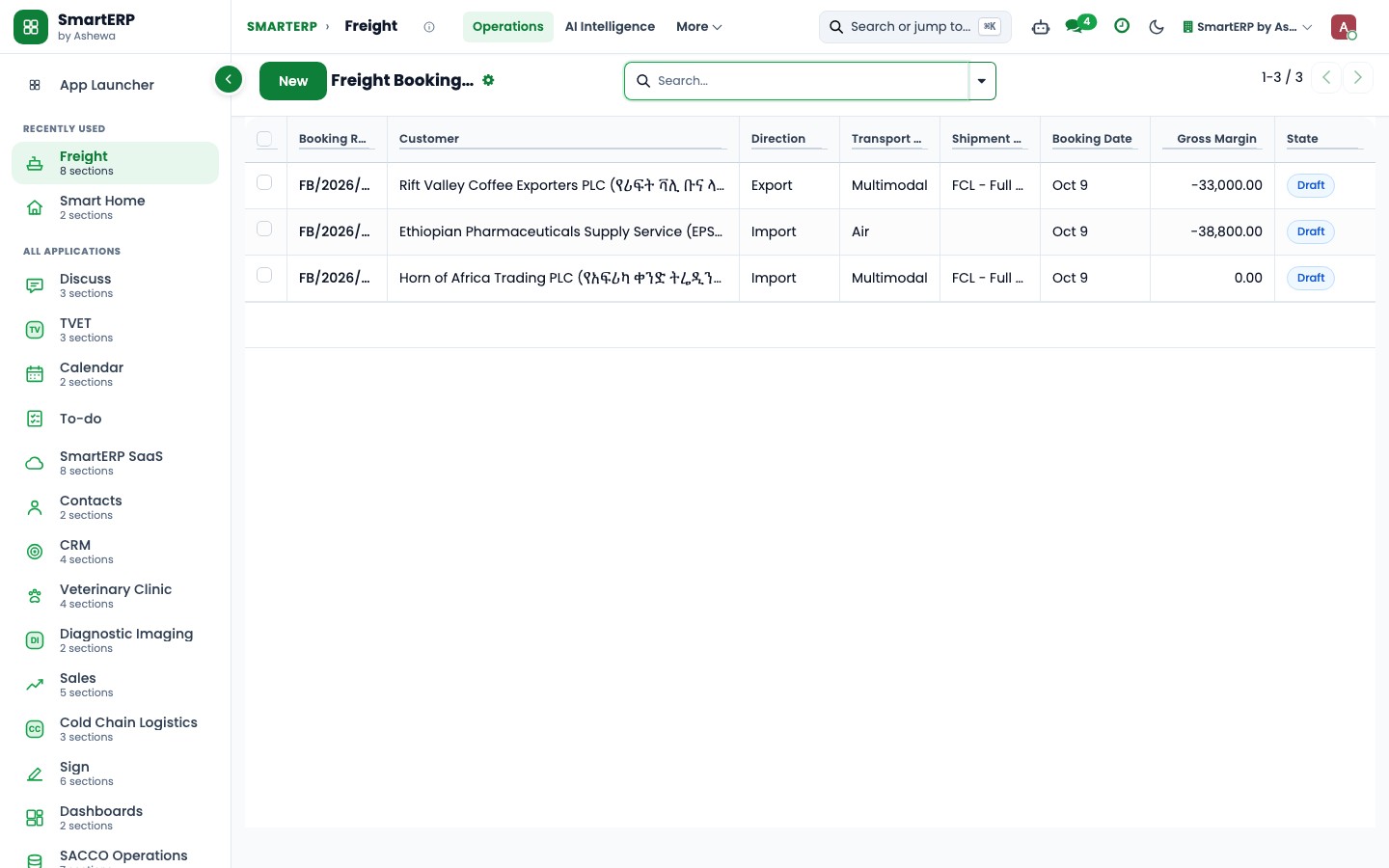The width and height of the screenshot is (1389, 868).
Task: Sort by Direction column header
Action: 789,139
